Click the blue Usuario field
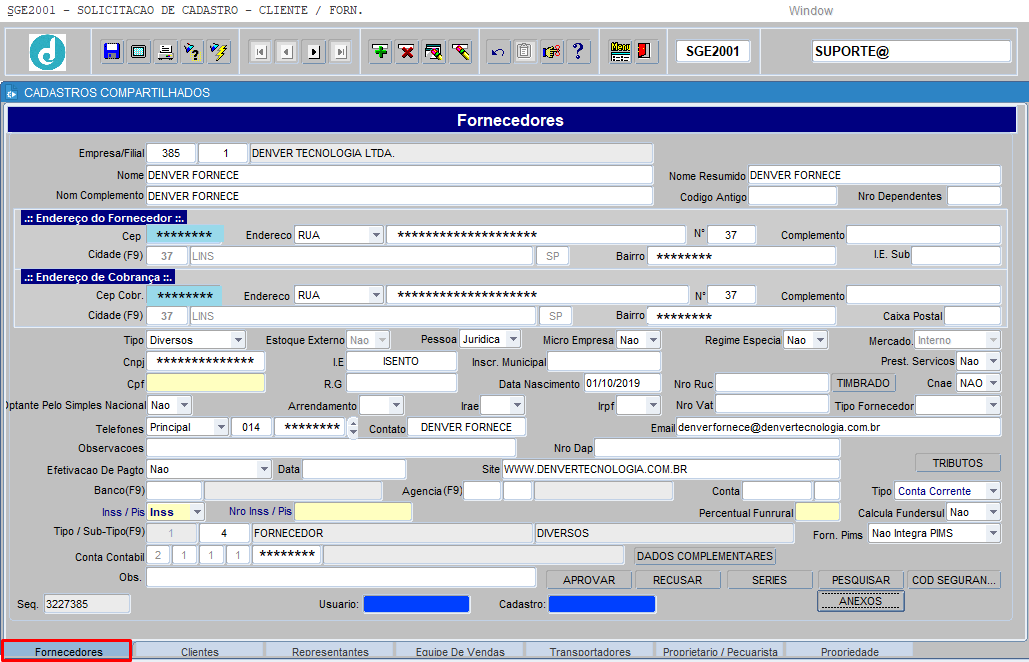This screenshot has height=662, width=1029. [416, 604]
